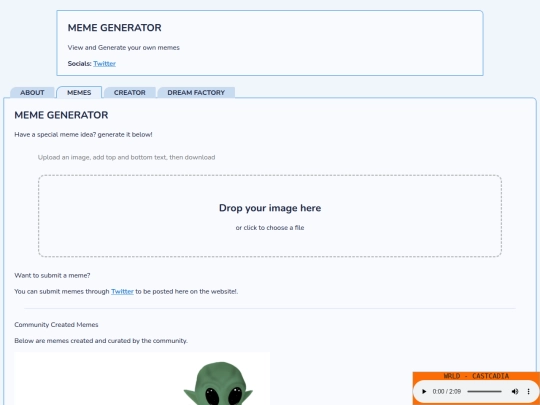540x405 pixels.
Task: Click the 'Upload an image, add top' instruction
Action: click(x=126, y=157)
